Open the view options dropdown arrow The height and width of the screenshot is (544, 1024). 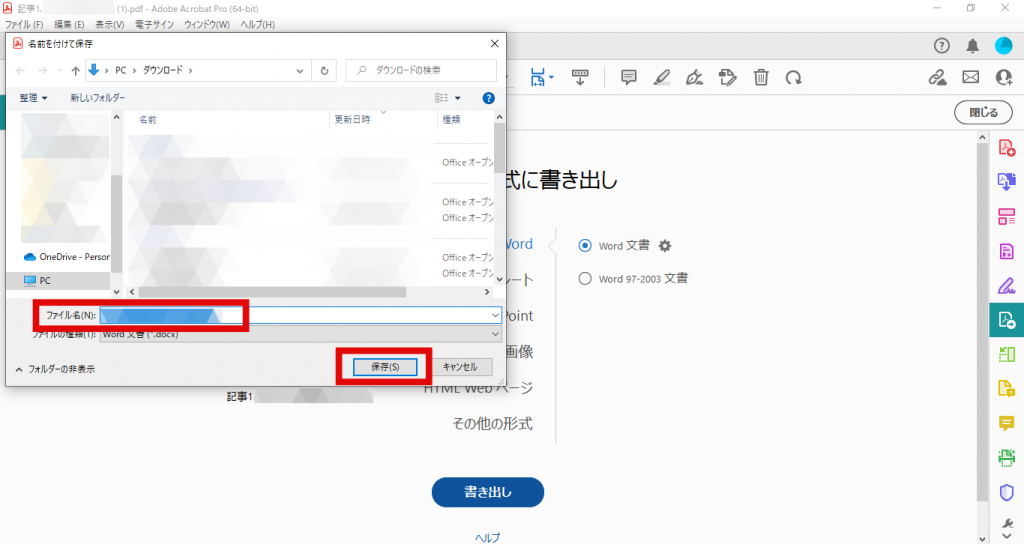click(x=457, y=98)
